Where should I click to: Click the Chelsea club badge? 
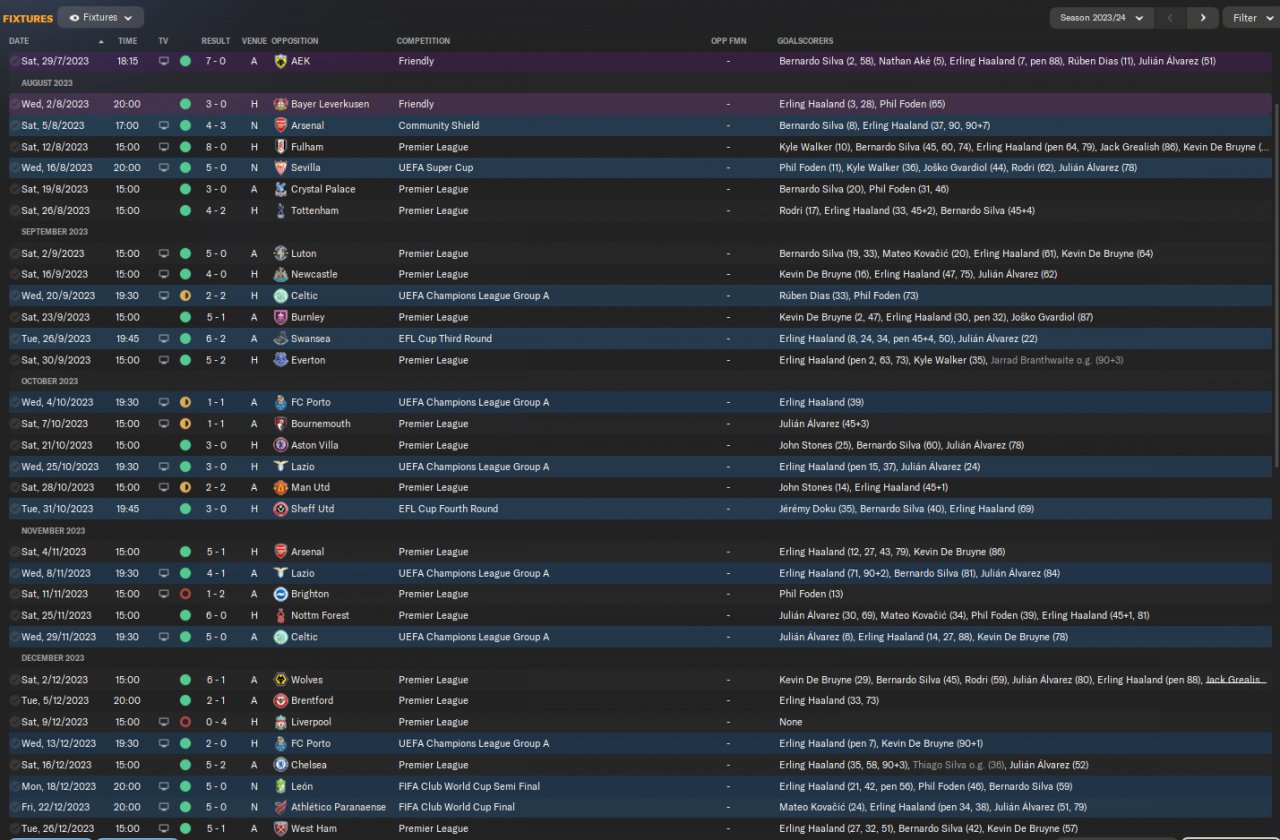(x=280, y=765)
